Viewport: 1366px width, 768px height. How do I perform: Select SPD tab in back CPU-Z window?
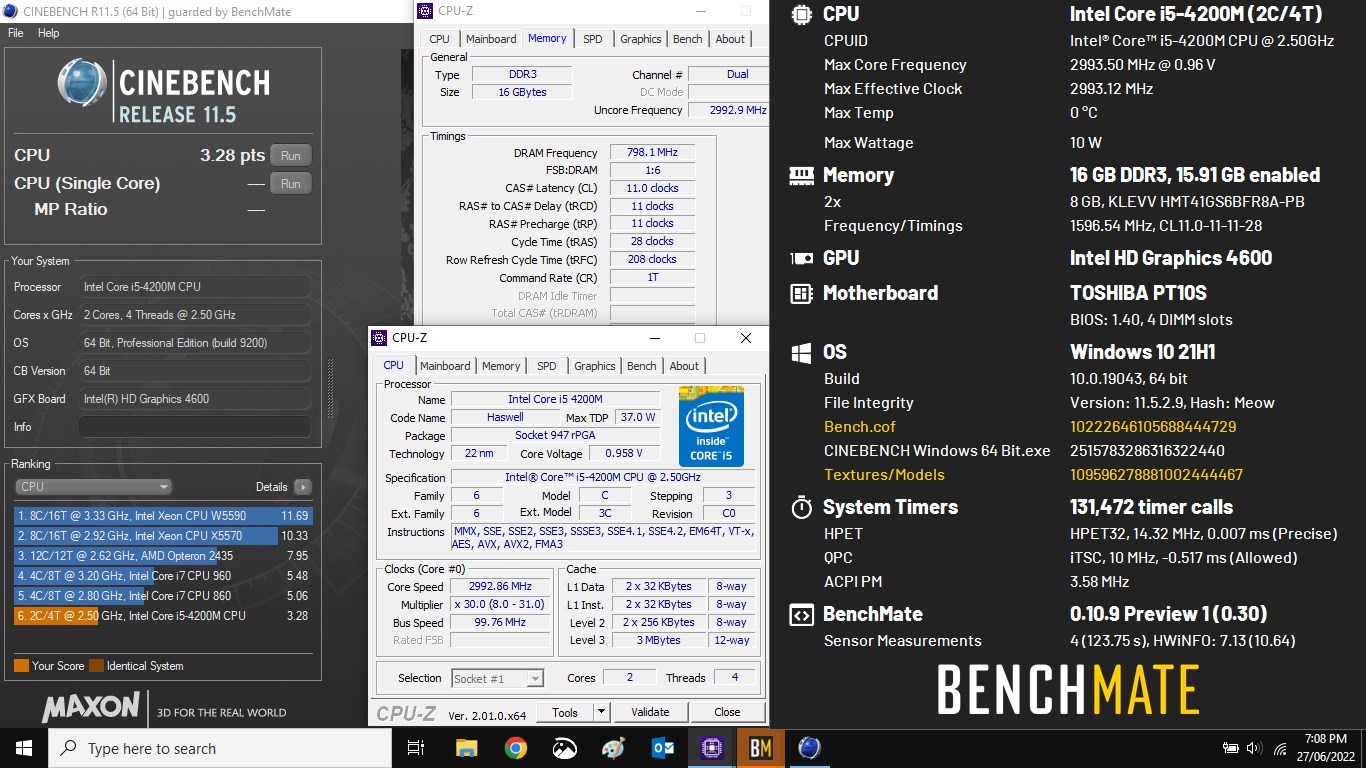click(x=593, y=39)
